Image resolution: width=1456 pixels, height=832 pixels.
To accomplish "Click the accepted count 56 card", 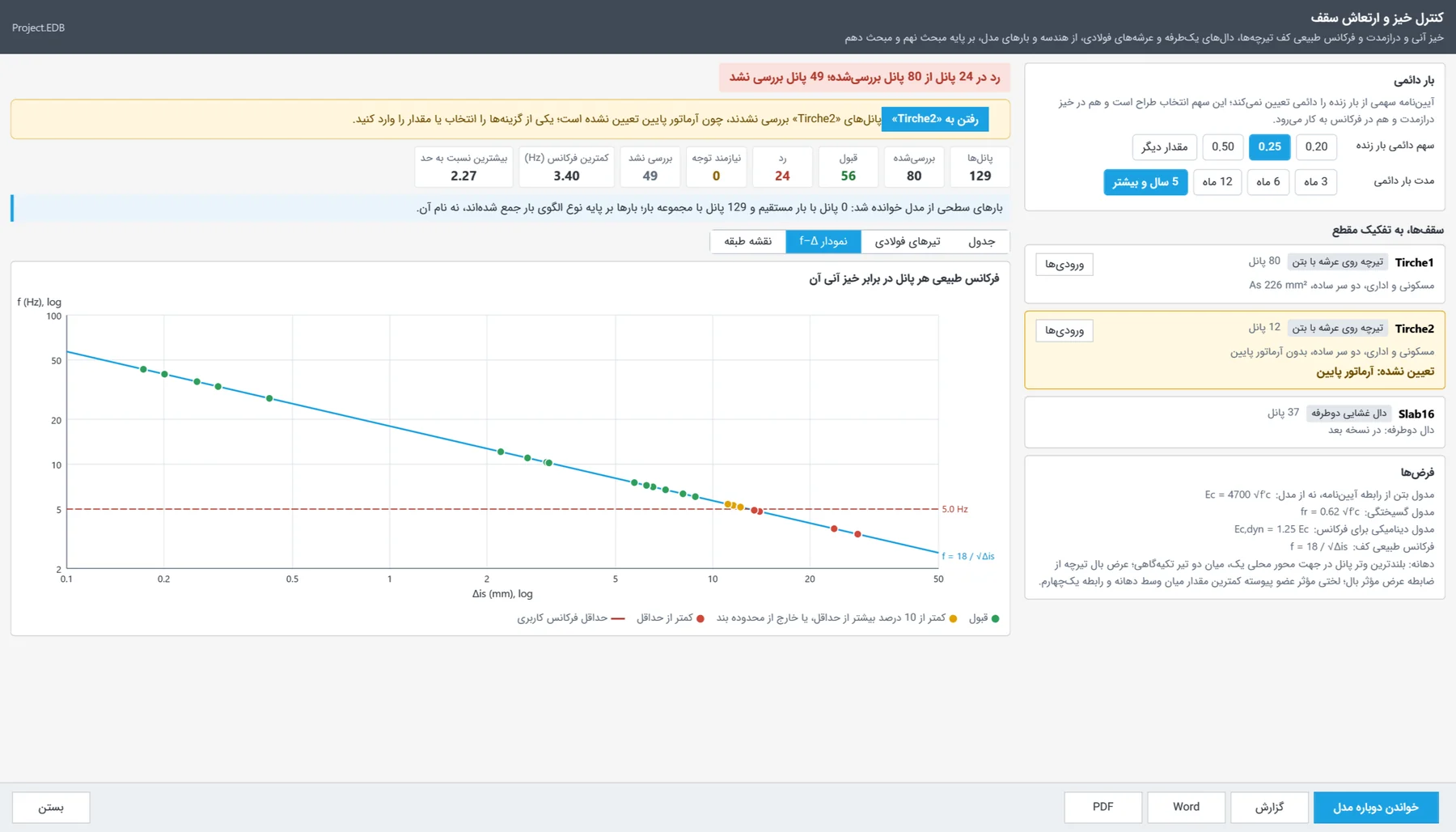I will coord(848,167).
